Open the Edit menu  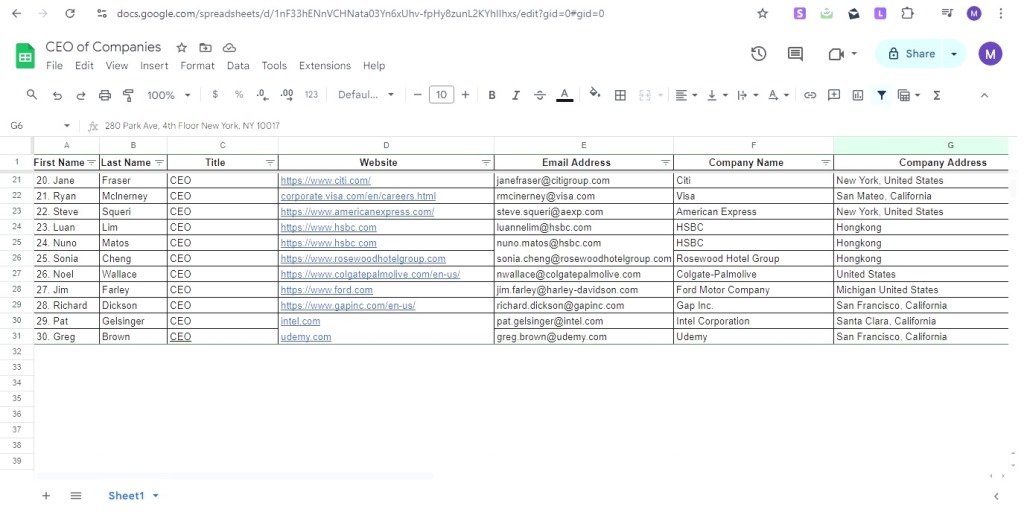[84, 65]
